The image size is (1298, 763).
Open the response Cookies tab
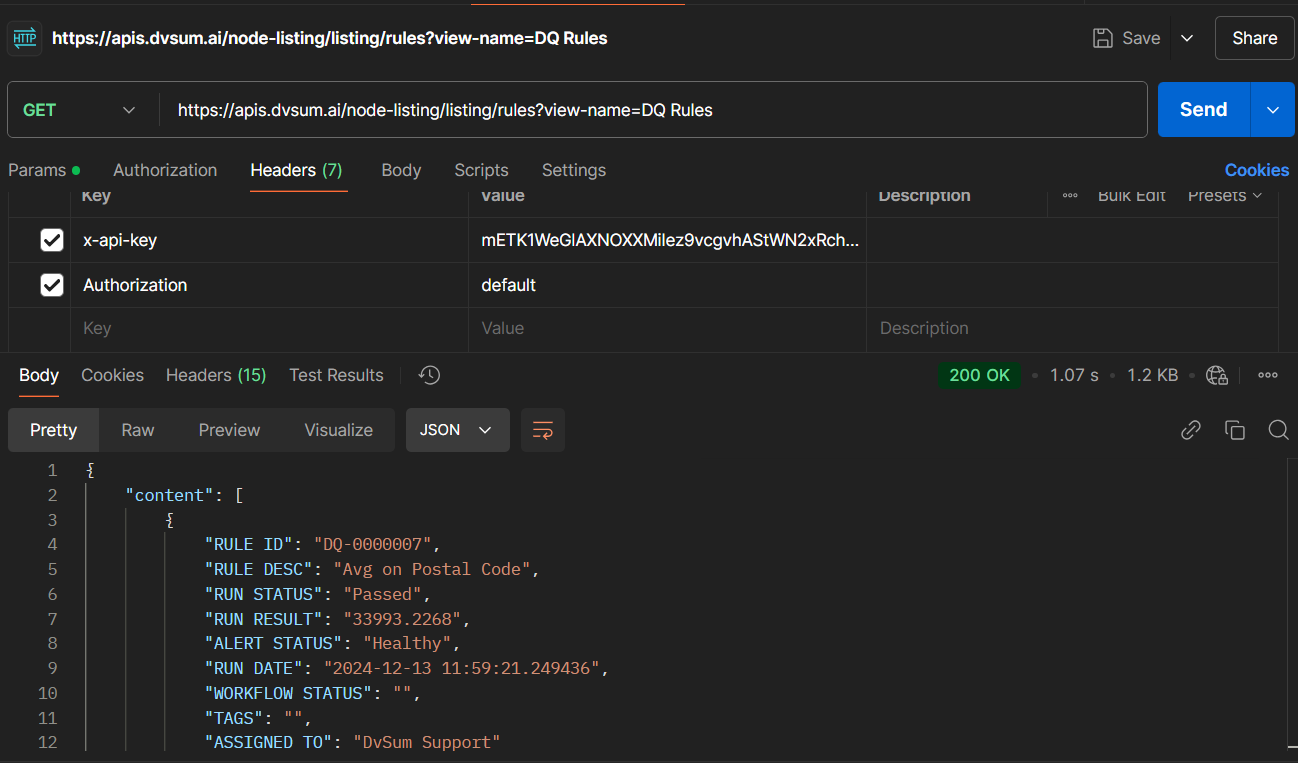point(112,375)
